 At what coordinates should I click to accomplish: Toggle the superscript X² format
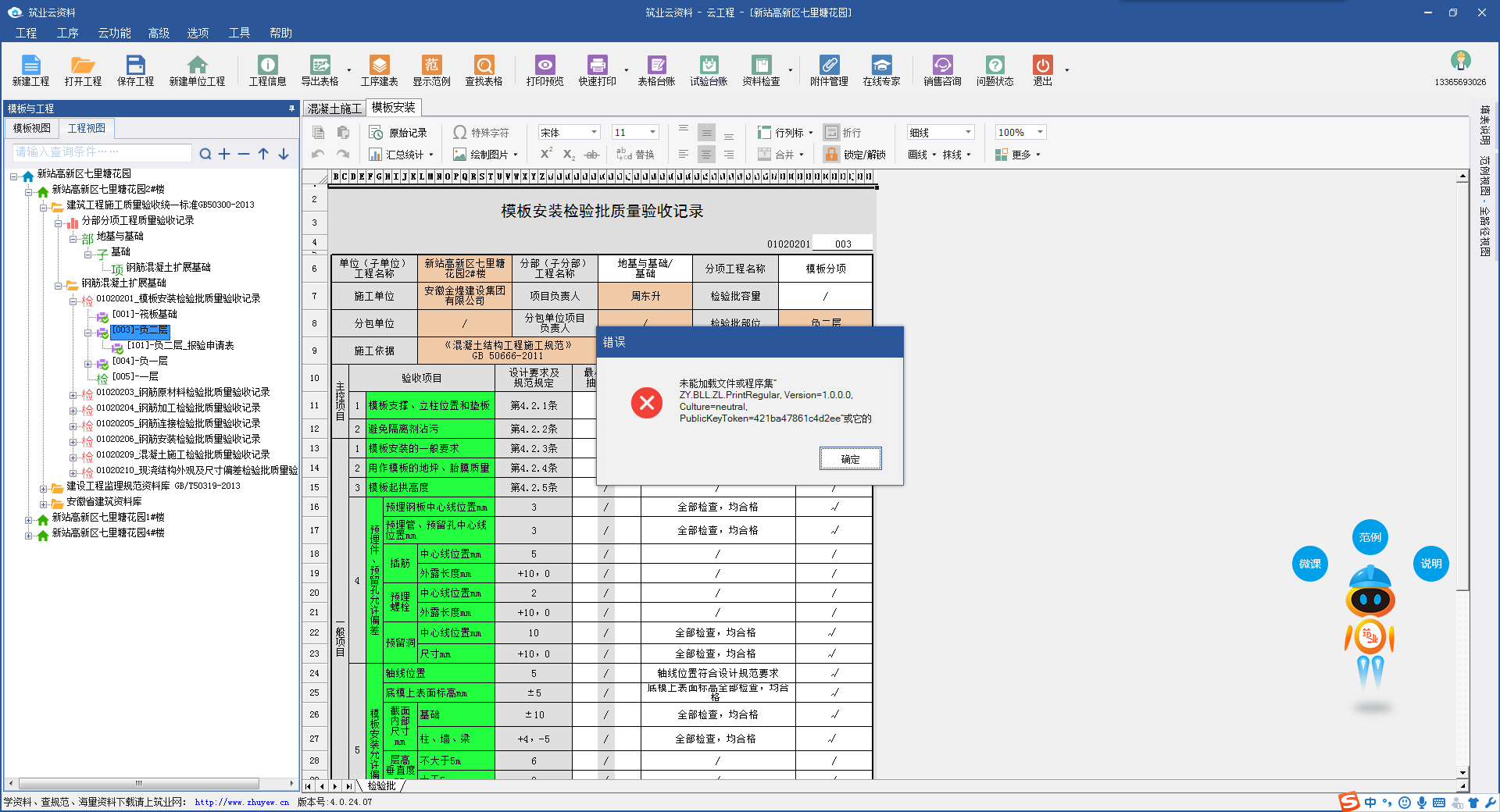pyautogui.click(x=546, y=155)
